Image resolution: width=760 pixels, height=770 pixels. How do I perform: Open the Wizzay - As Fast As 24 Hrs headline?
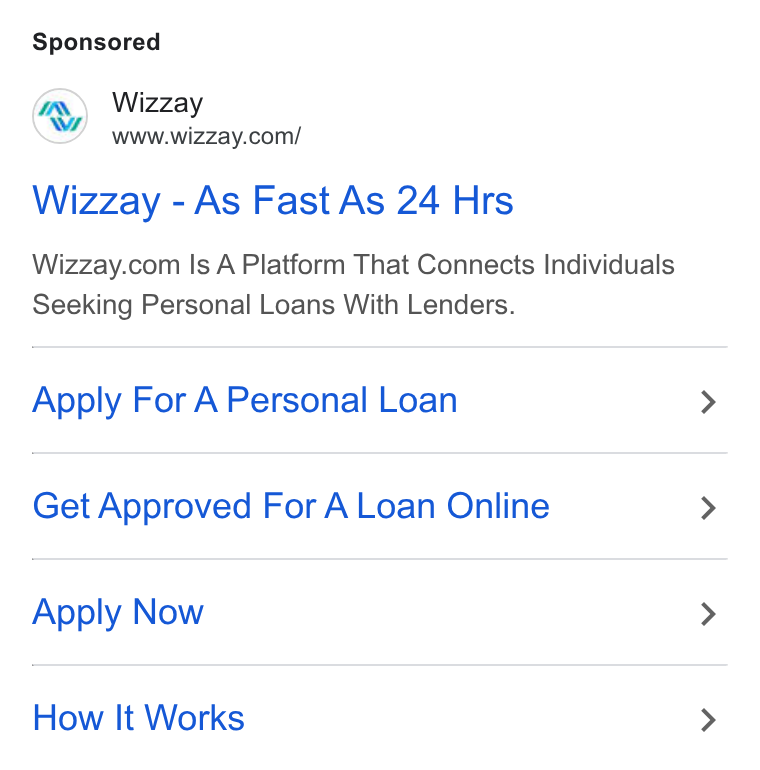tap(273, 201)
